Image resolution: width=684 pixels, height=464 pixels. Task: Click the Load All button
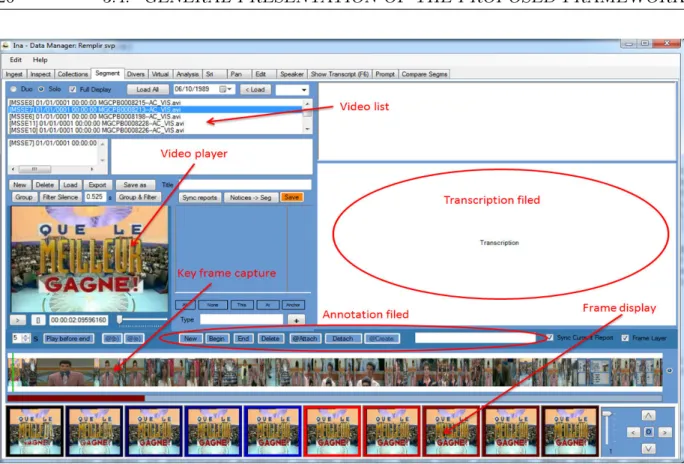(147, 89)
